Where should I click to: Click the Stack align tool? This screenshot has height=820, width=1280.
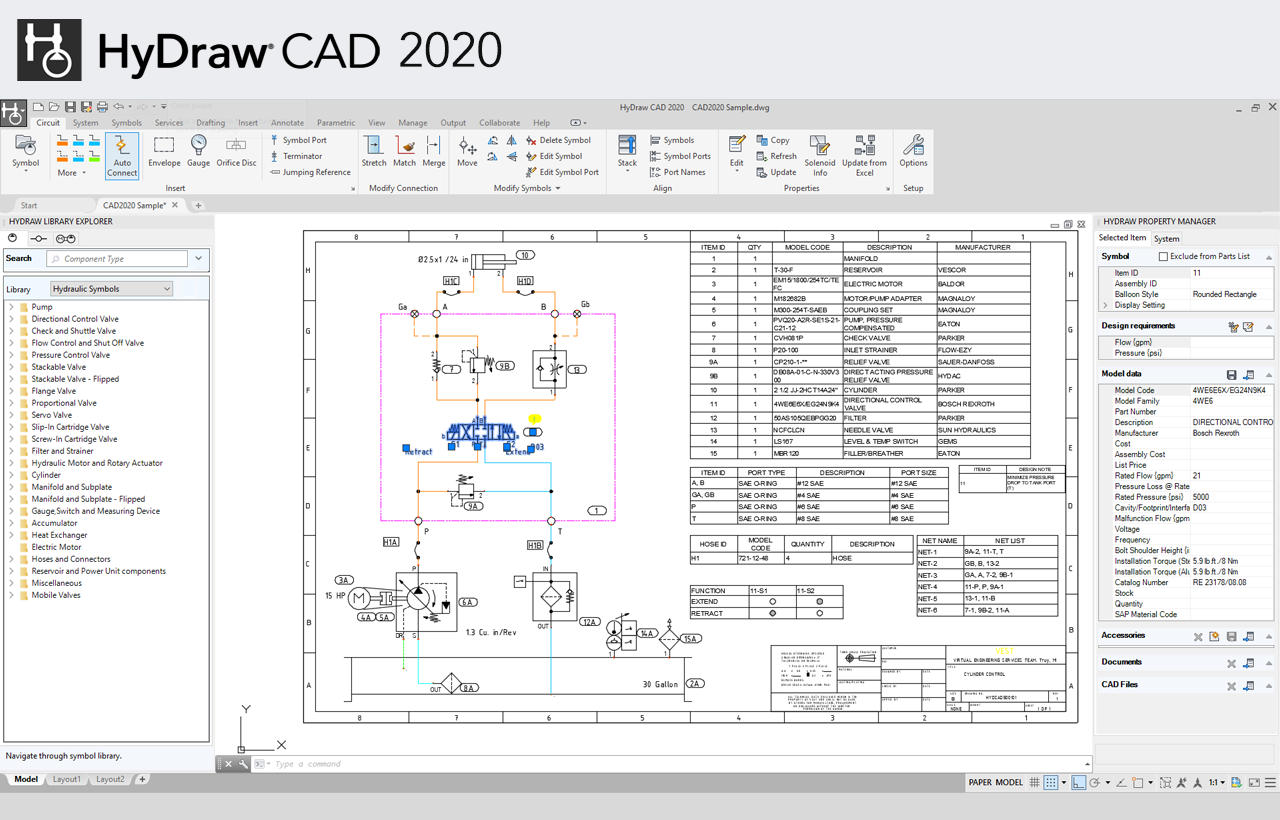(x=627, y=151)
